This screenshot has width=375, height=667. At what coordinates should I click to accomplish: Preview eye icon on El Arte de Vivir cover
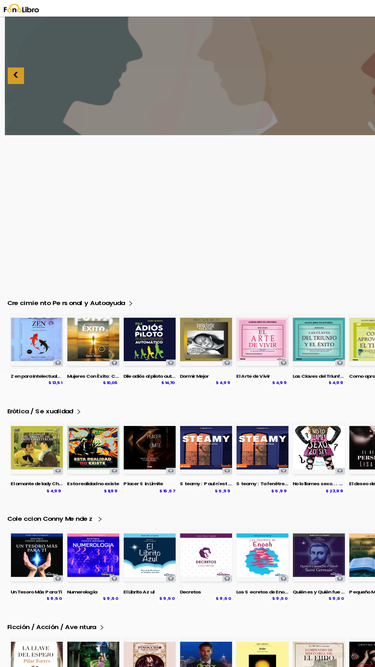(284, 363)
